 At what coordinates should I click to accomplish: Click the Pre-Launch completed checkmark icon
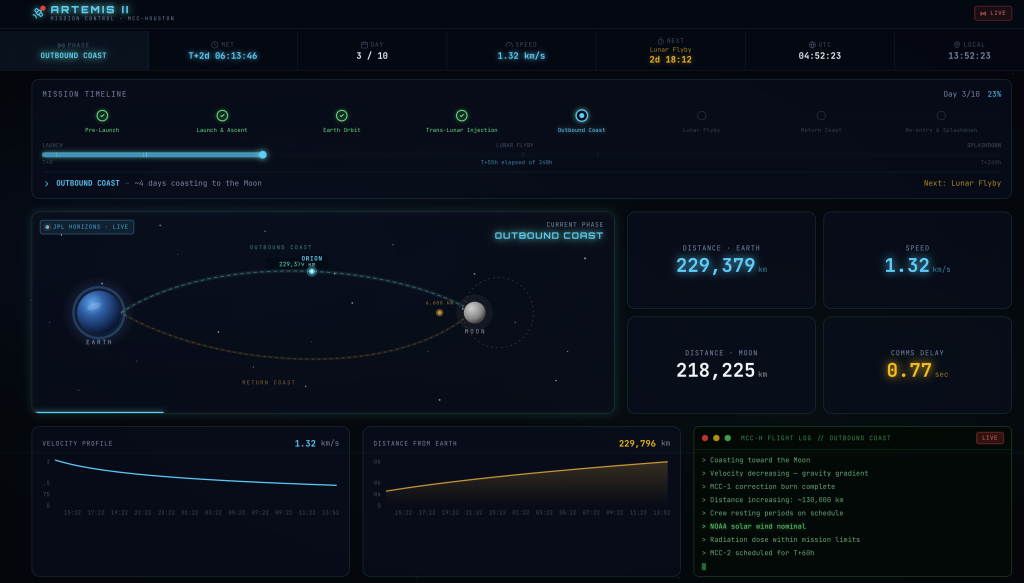point(102,116)
